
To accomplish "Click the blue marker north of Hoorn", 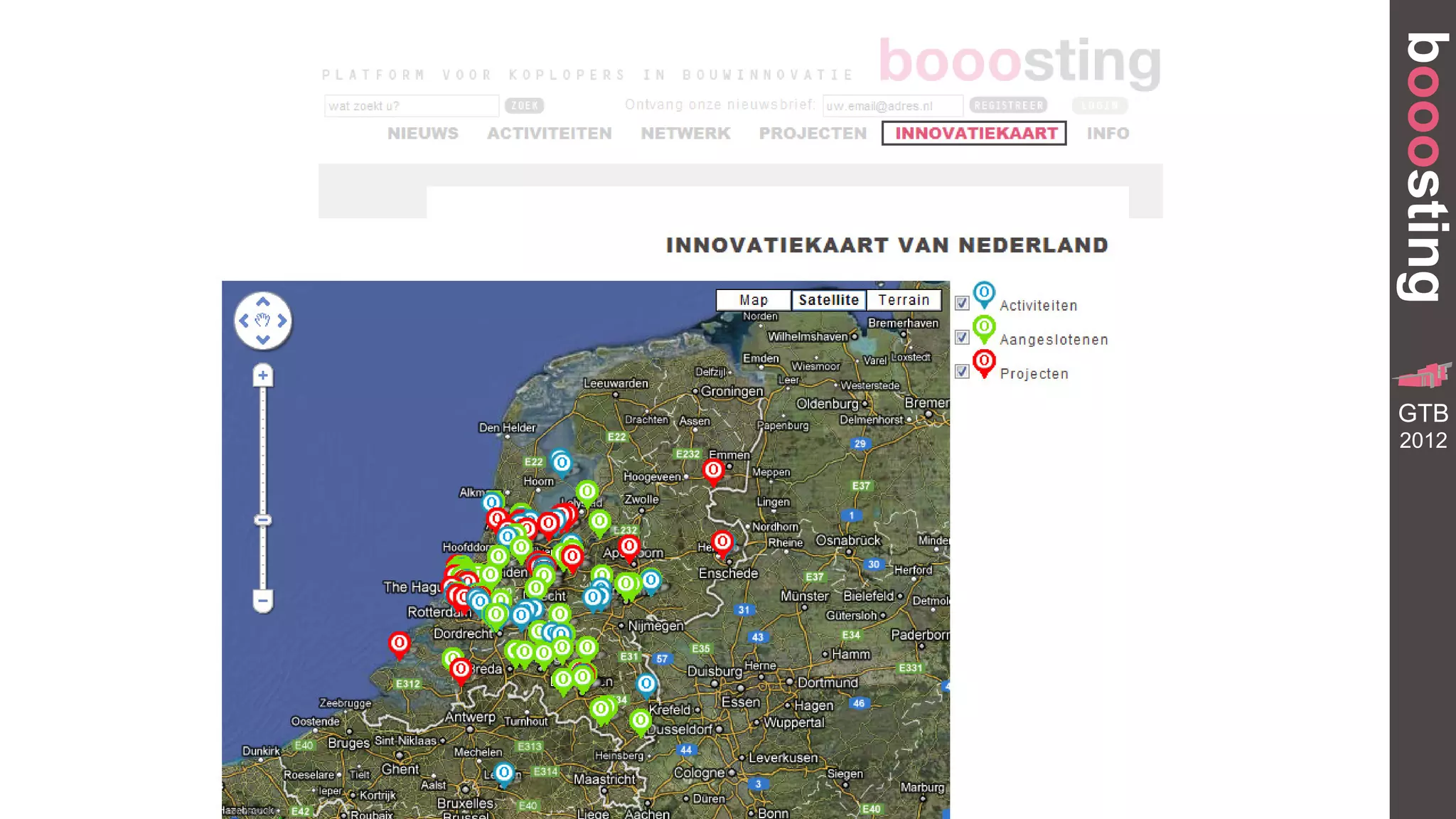I will coord(562,464).
